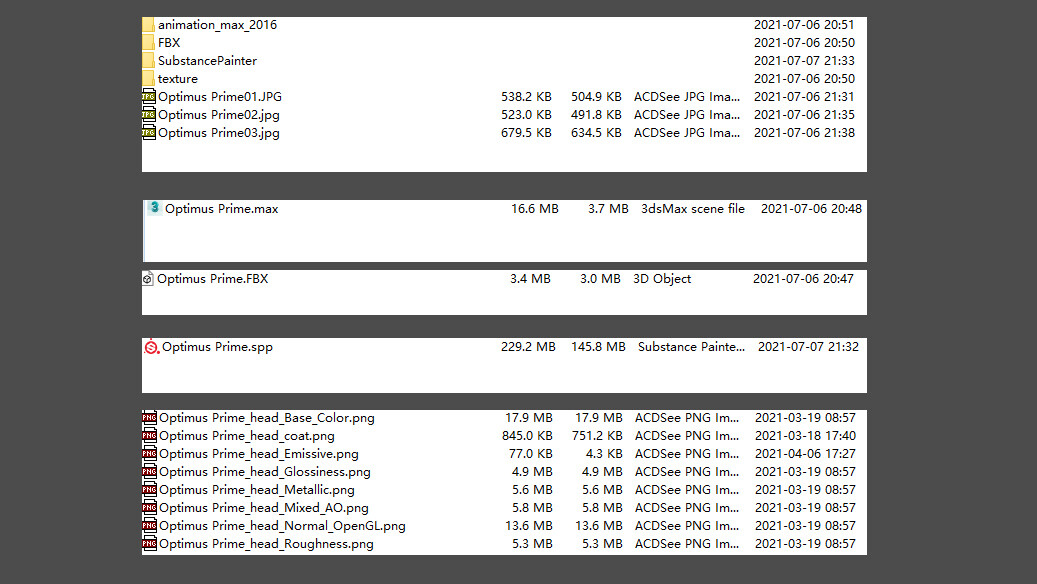Screen dimensions: 1037x584
Task: Select Optimus Prime_head_Glossiness.png file name
Action: pos(265,472)
